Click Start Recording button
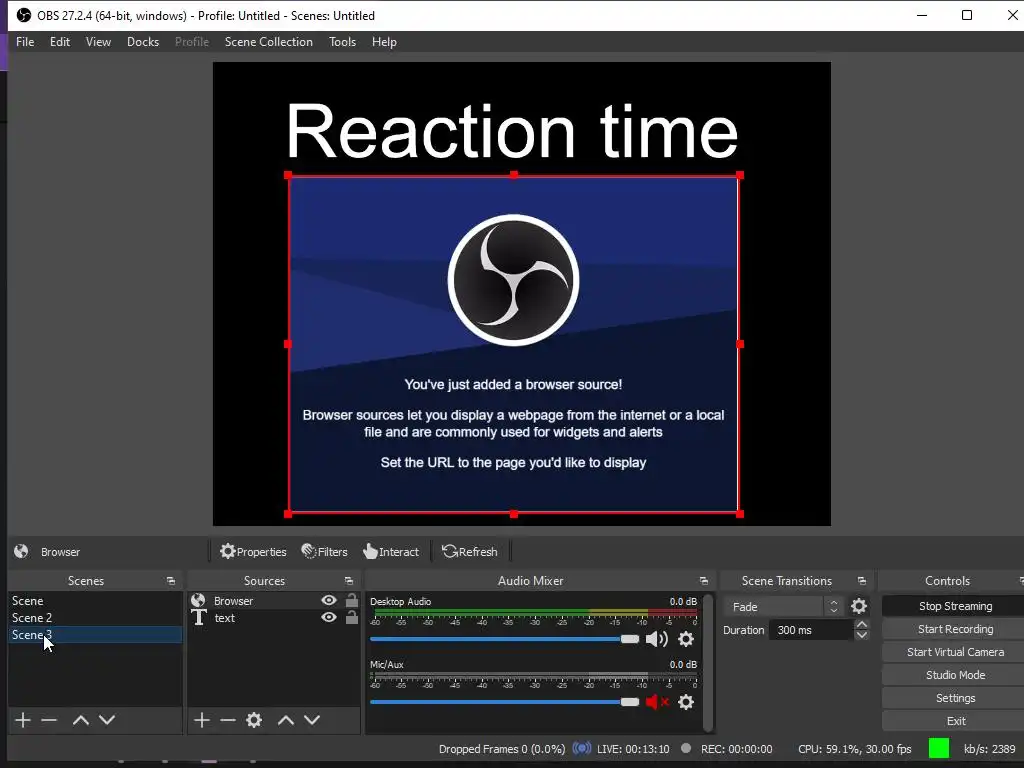 (x=955, y=629)
